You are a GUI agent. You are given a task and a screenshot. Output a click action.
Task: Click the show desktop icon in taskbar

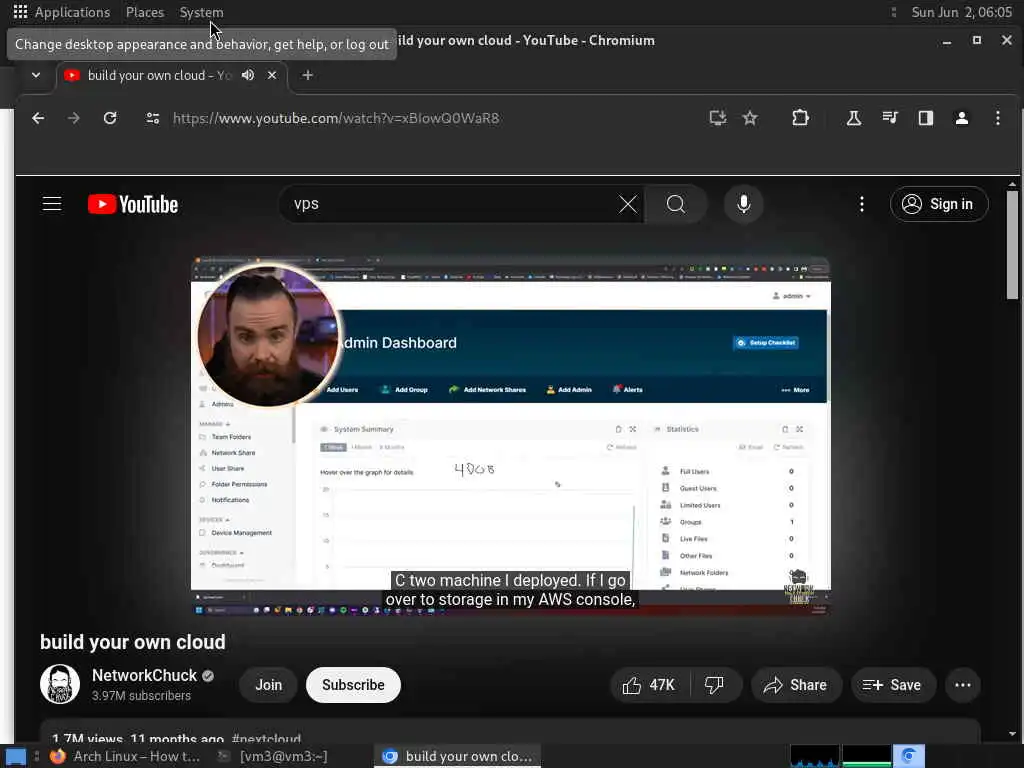(x=16, y=757)
